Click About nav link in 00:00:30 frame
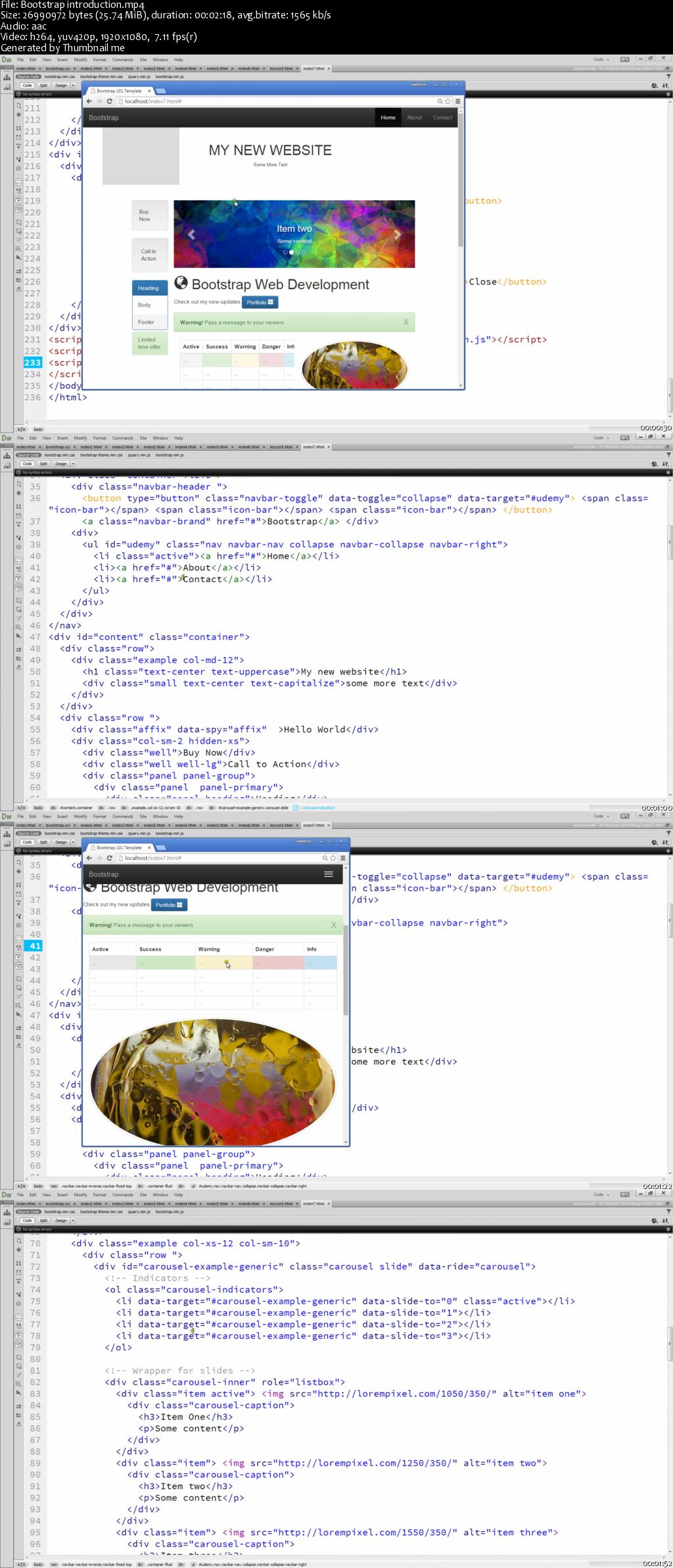Image resolution: width=673 pixels, height=1568 pixels. [414, 118]
